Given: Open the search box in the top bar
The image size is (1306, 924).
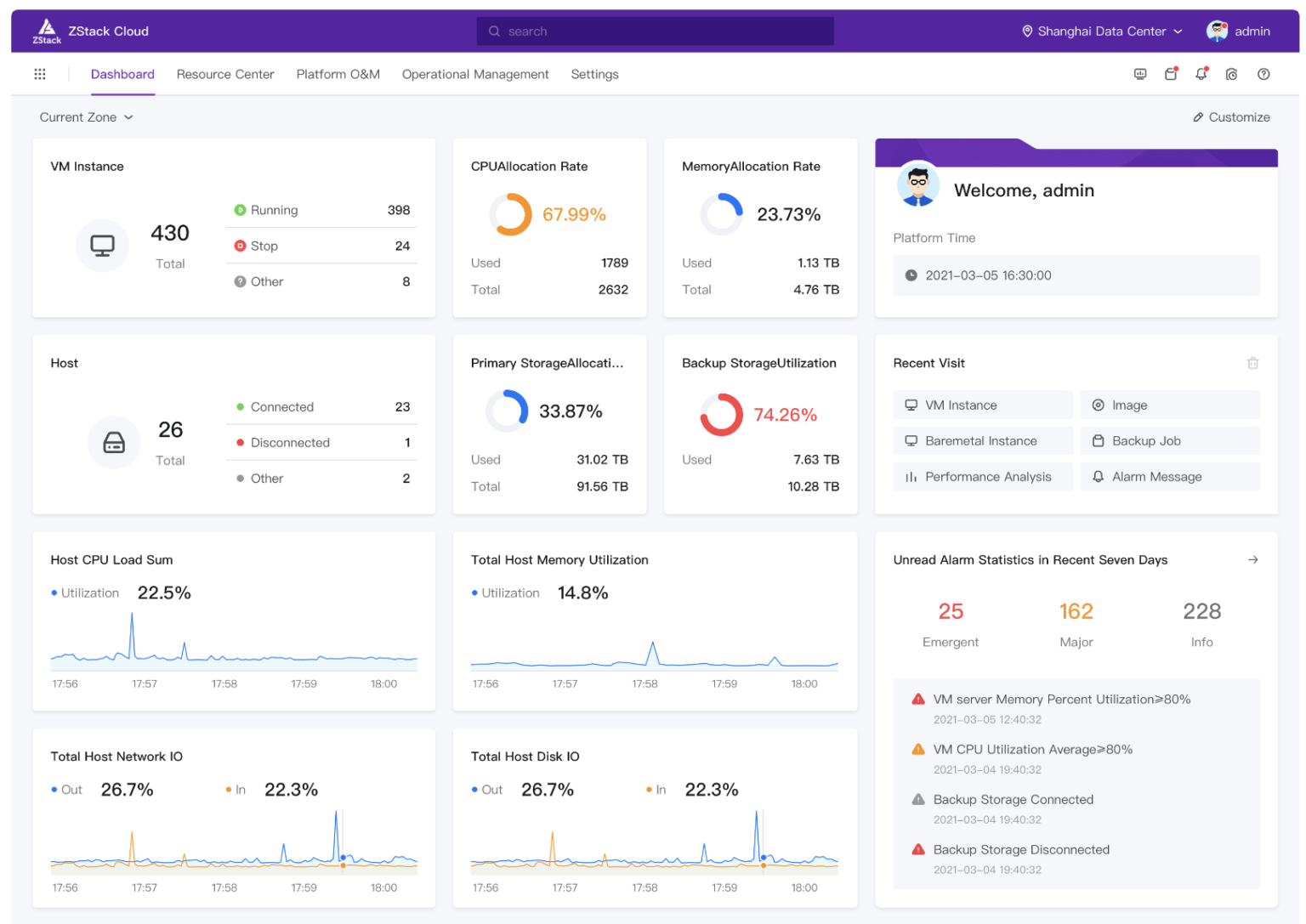Looking at the screenshot, I should [655, 31].
